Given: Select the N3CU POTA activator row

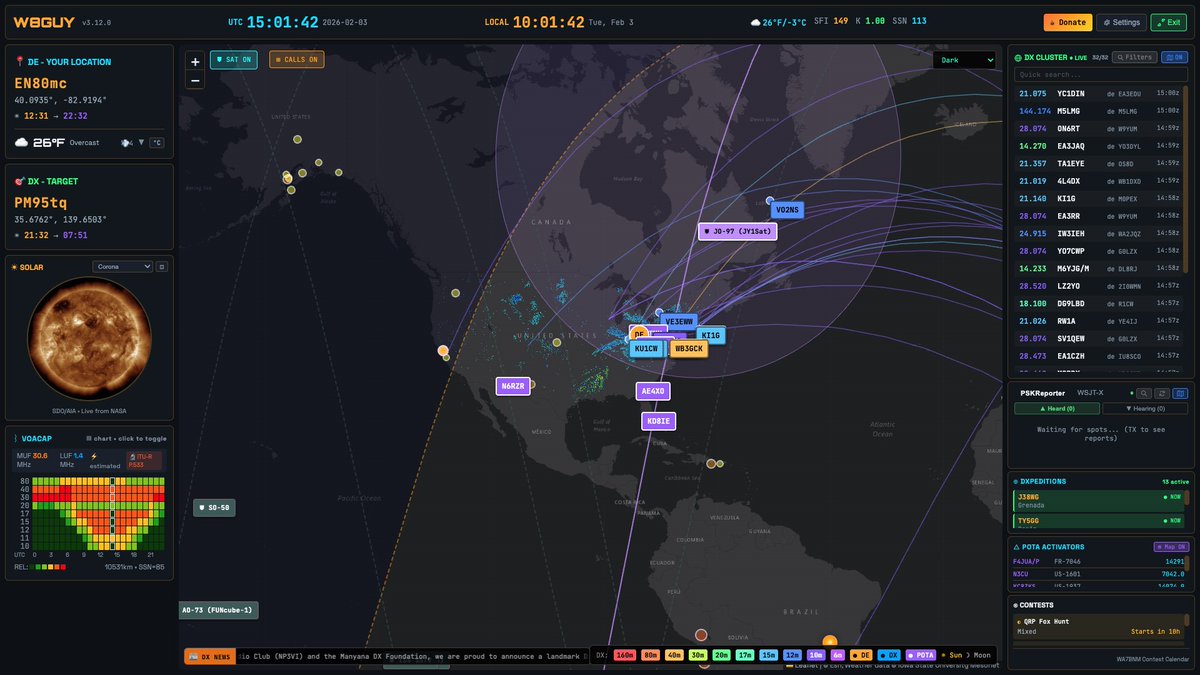Looking at the screenshot, I should [1100, 574].
